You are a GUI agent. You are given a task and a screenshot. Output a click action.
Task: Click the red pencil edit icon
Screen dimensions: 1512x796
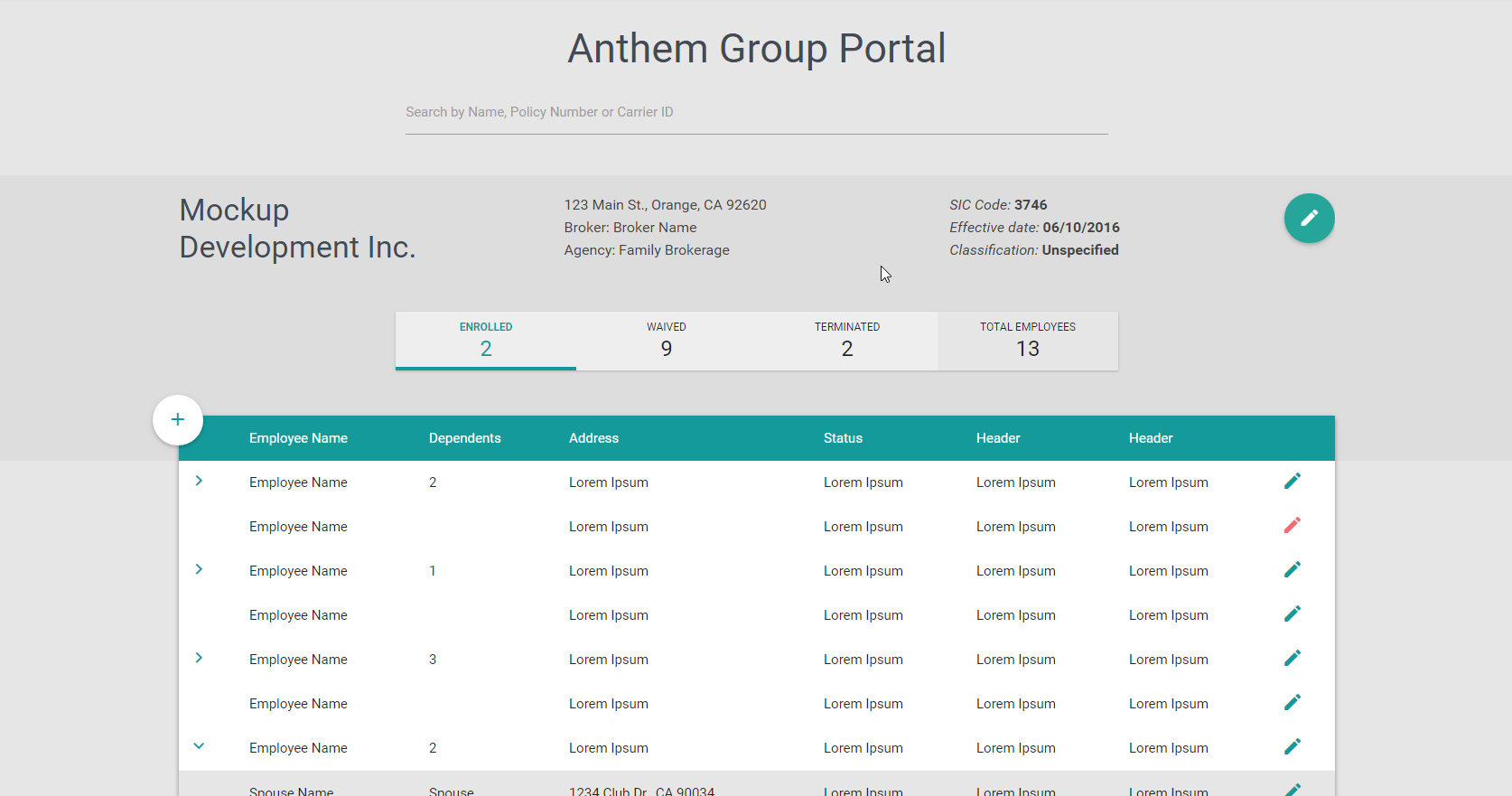(1293, 526)
